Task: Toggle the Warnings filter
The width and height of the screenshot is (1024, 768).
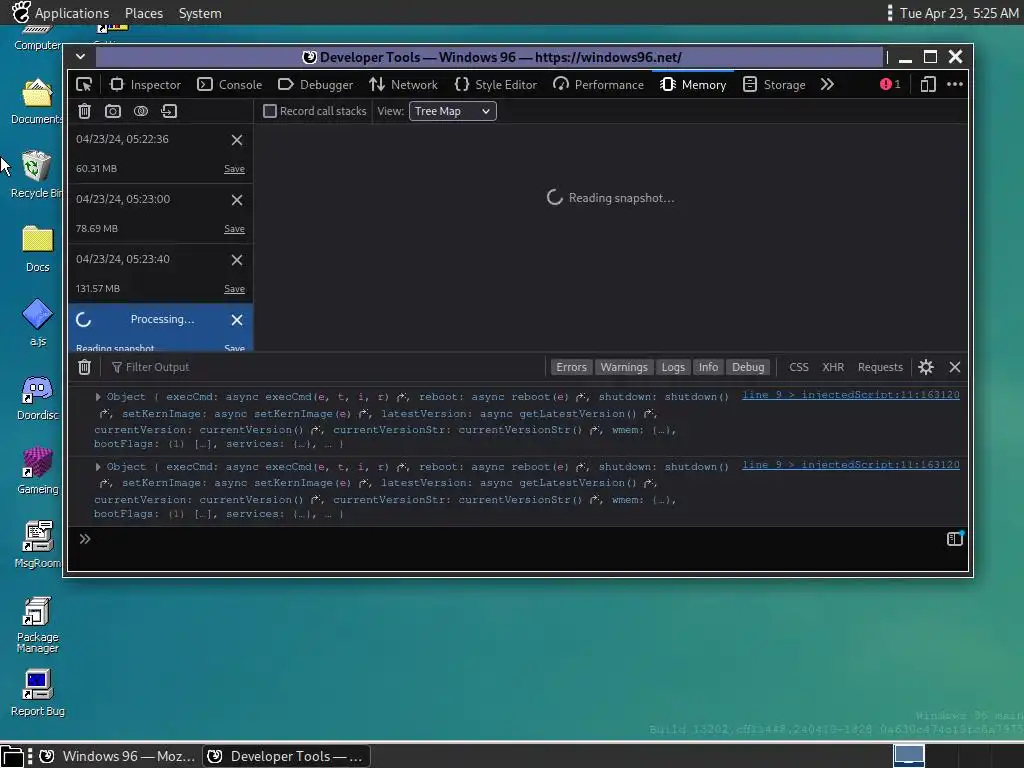Action: coord(624,367)
